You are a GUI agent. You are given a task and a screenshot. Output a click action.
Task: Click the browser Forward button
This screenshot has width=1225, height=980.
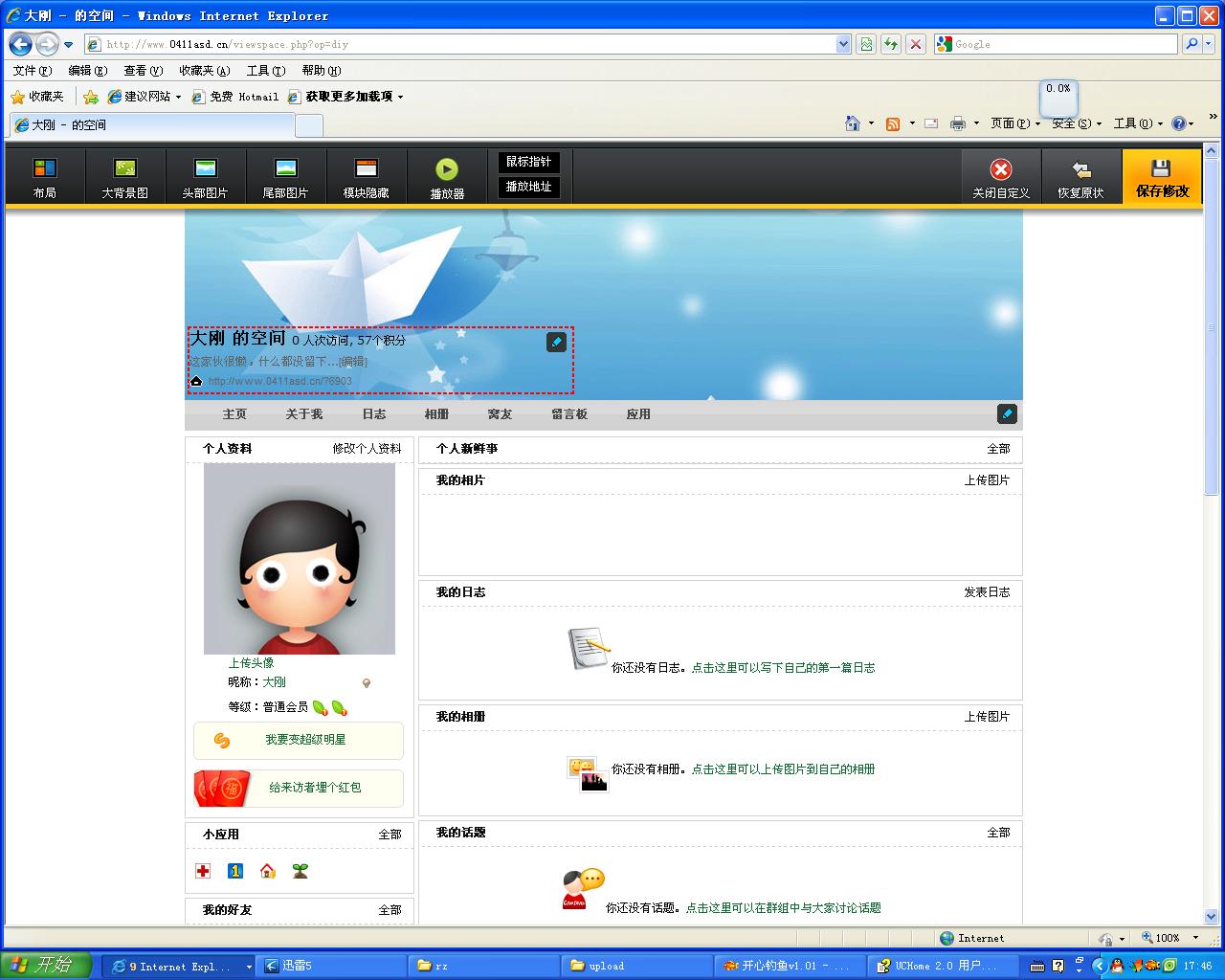[x=47, y=44]
